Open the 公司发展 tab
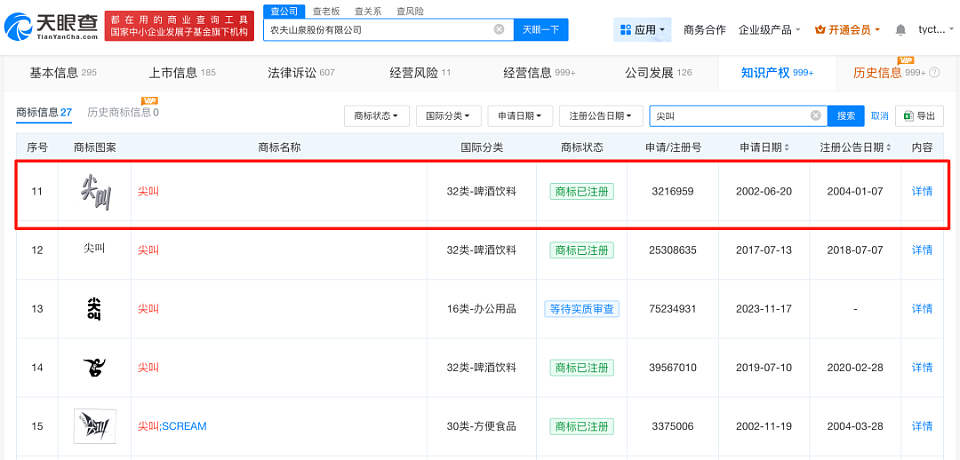This screenshot has width=960, height=460. [658, 73]
